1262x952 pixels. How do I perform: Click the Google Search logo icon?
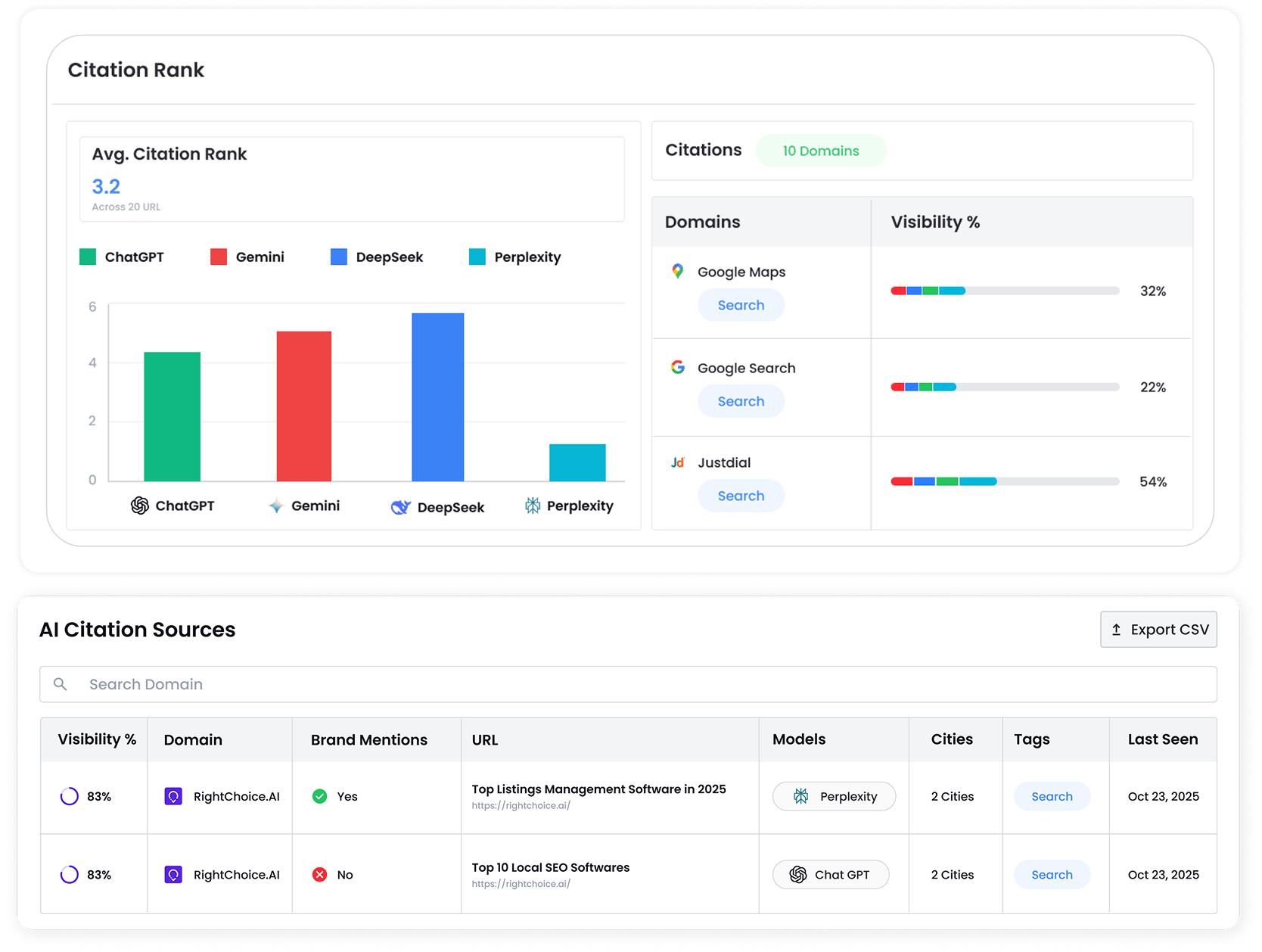tap(677, 367)
